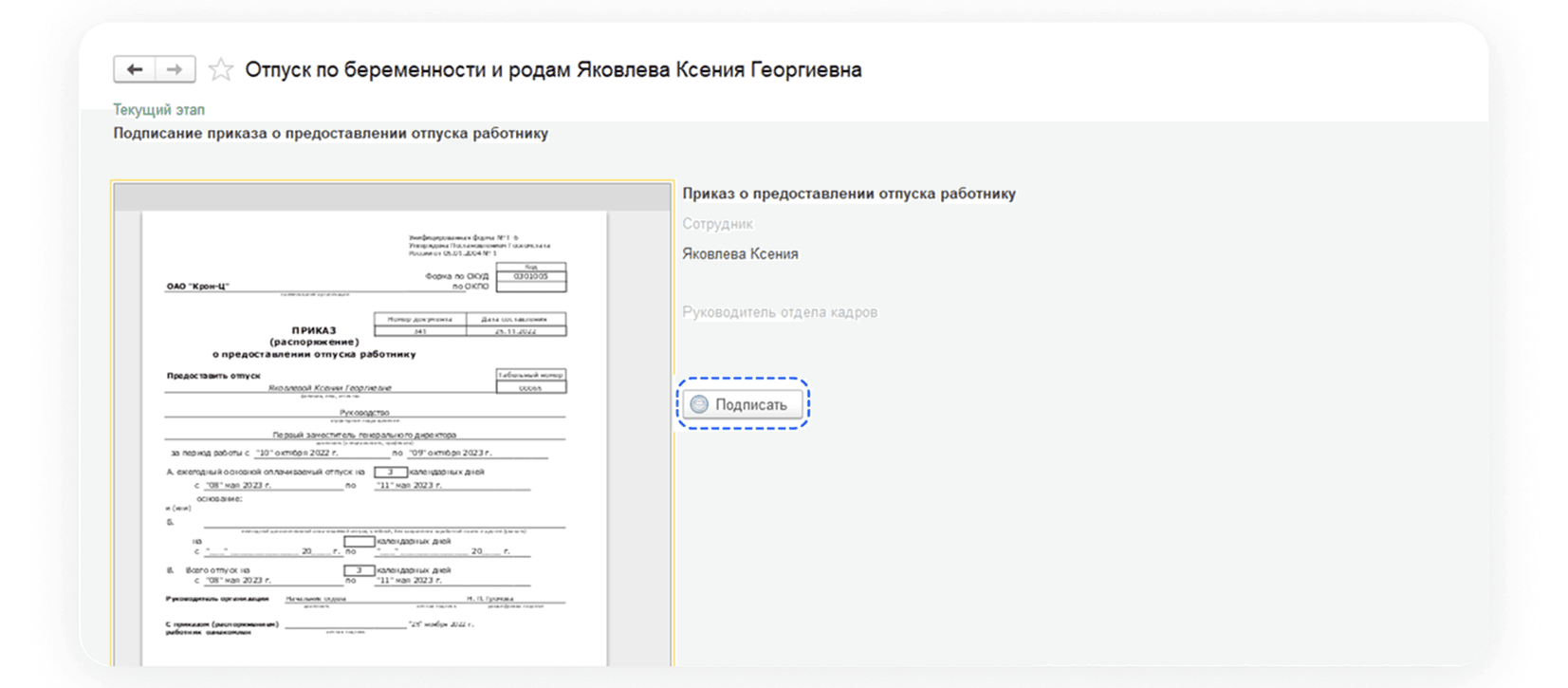
Task: Click the ОКУД form code 0301005
Action: [x=530, y=276]
